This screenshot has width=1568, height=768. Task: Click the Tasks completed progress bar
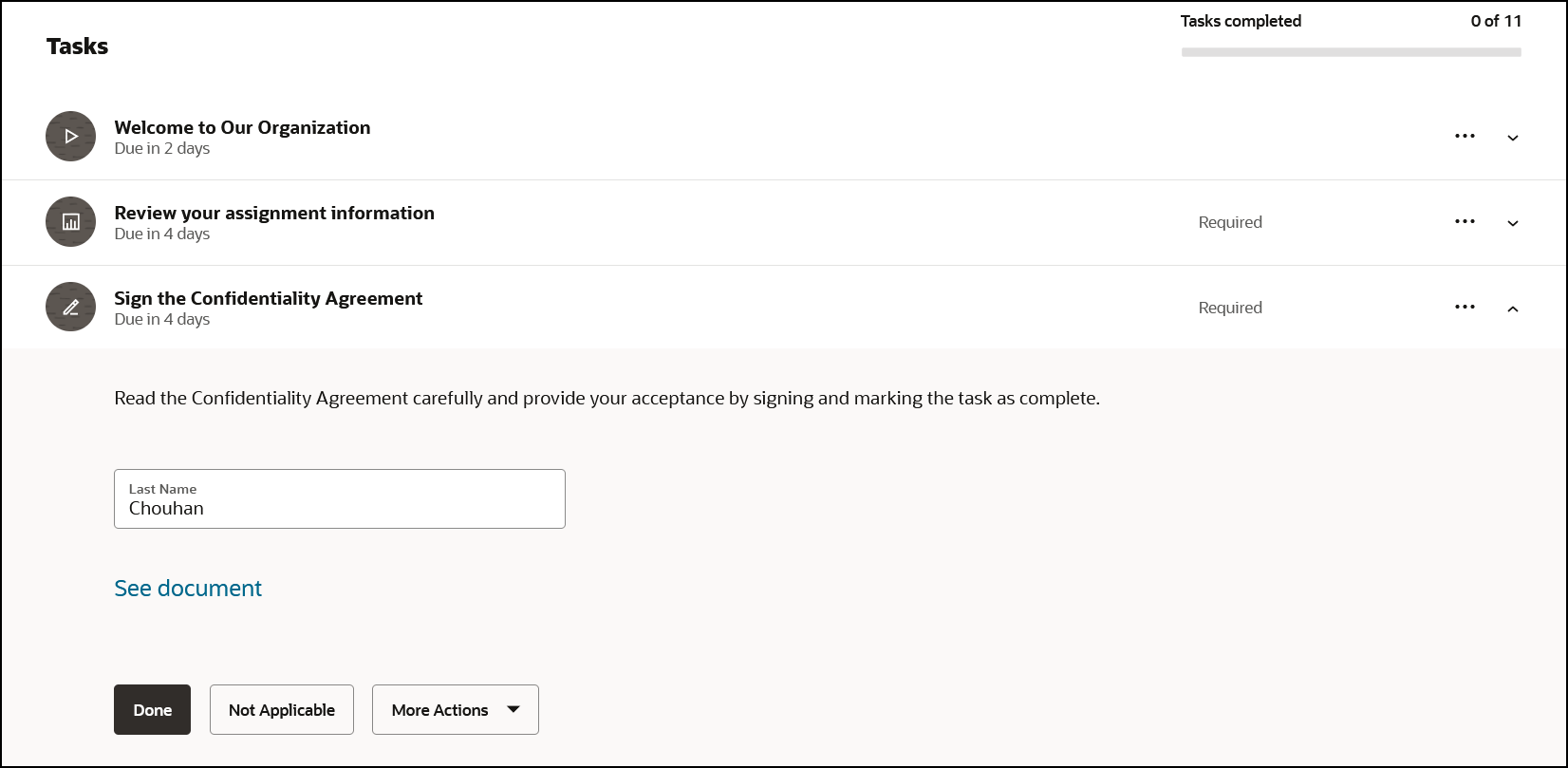(x=1351, y=52)
